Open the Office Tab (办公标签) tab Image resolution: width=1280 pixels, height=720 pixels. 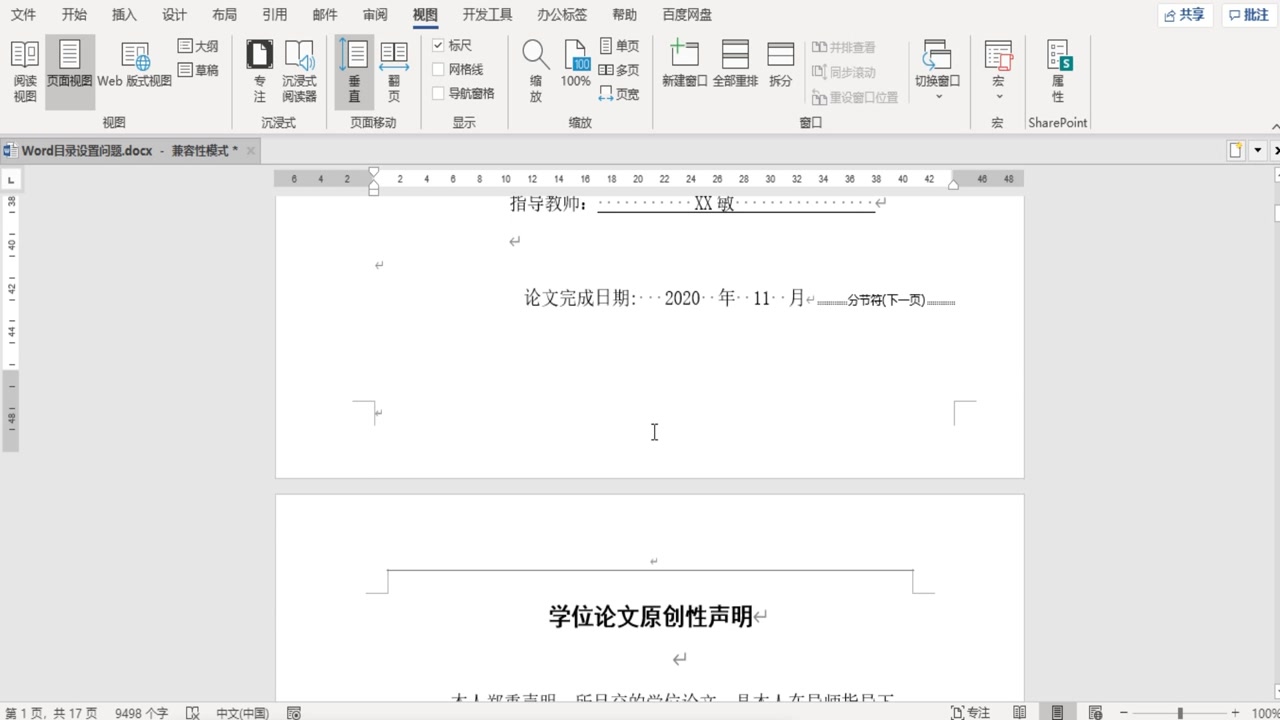tap(562, 15)
